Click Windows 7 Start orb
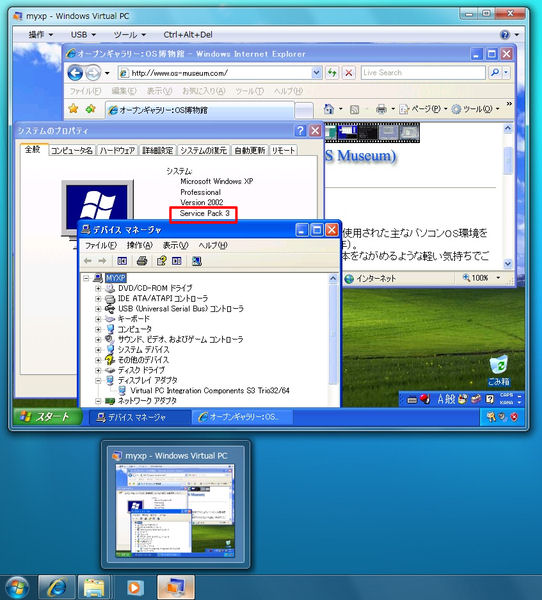 click(x=15, y=588)
